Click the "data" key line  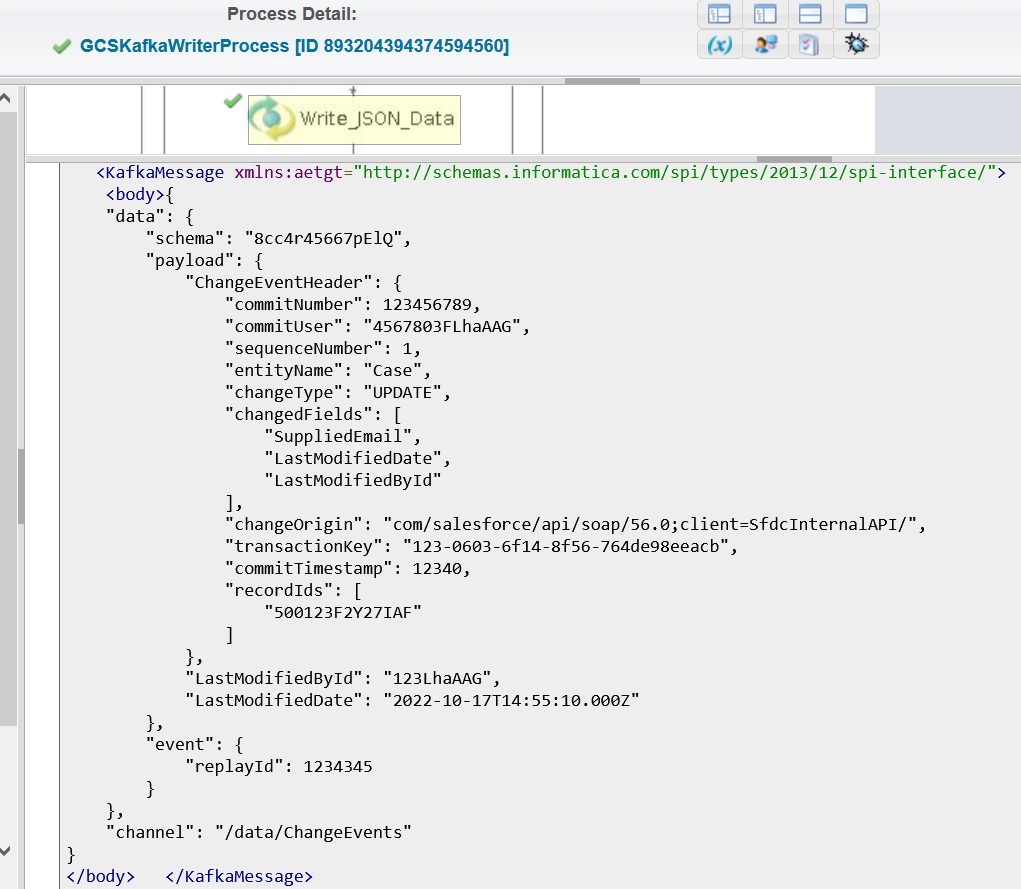[x=150, y=216]
